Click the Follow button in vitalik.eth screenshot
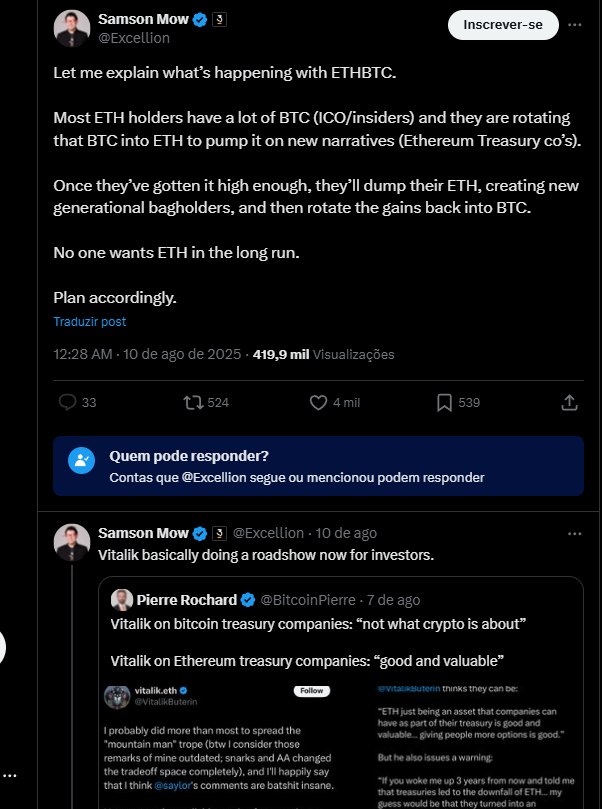This screenshot has height=809, width=602. tap(312, 691)
